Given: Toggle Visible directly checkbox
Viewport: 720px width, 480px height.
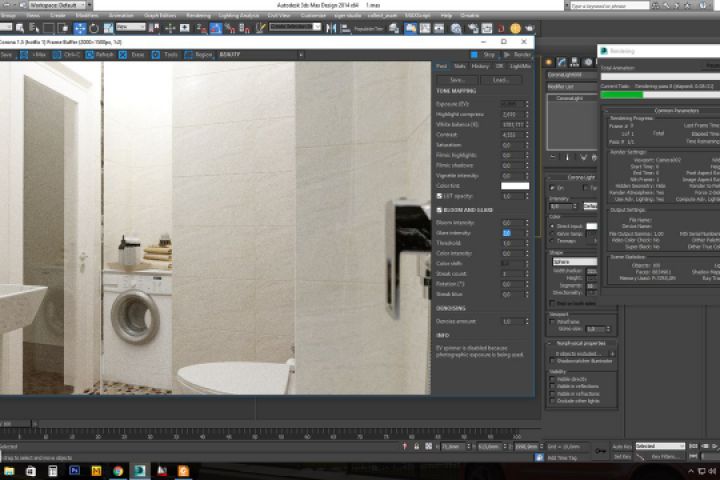Looking at the screenshot, I should pyautogui.click(x=552, y=379).
